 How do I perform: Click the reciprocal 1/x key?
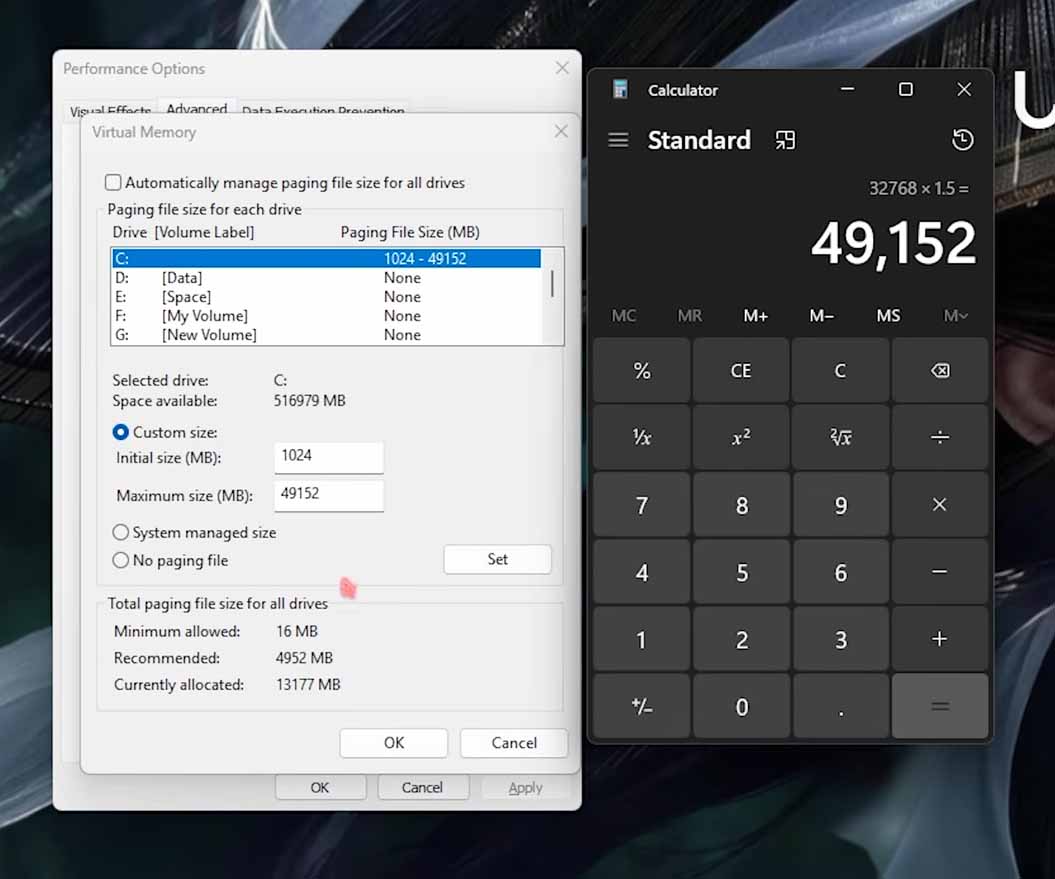tap(642, 437)
